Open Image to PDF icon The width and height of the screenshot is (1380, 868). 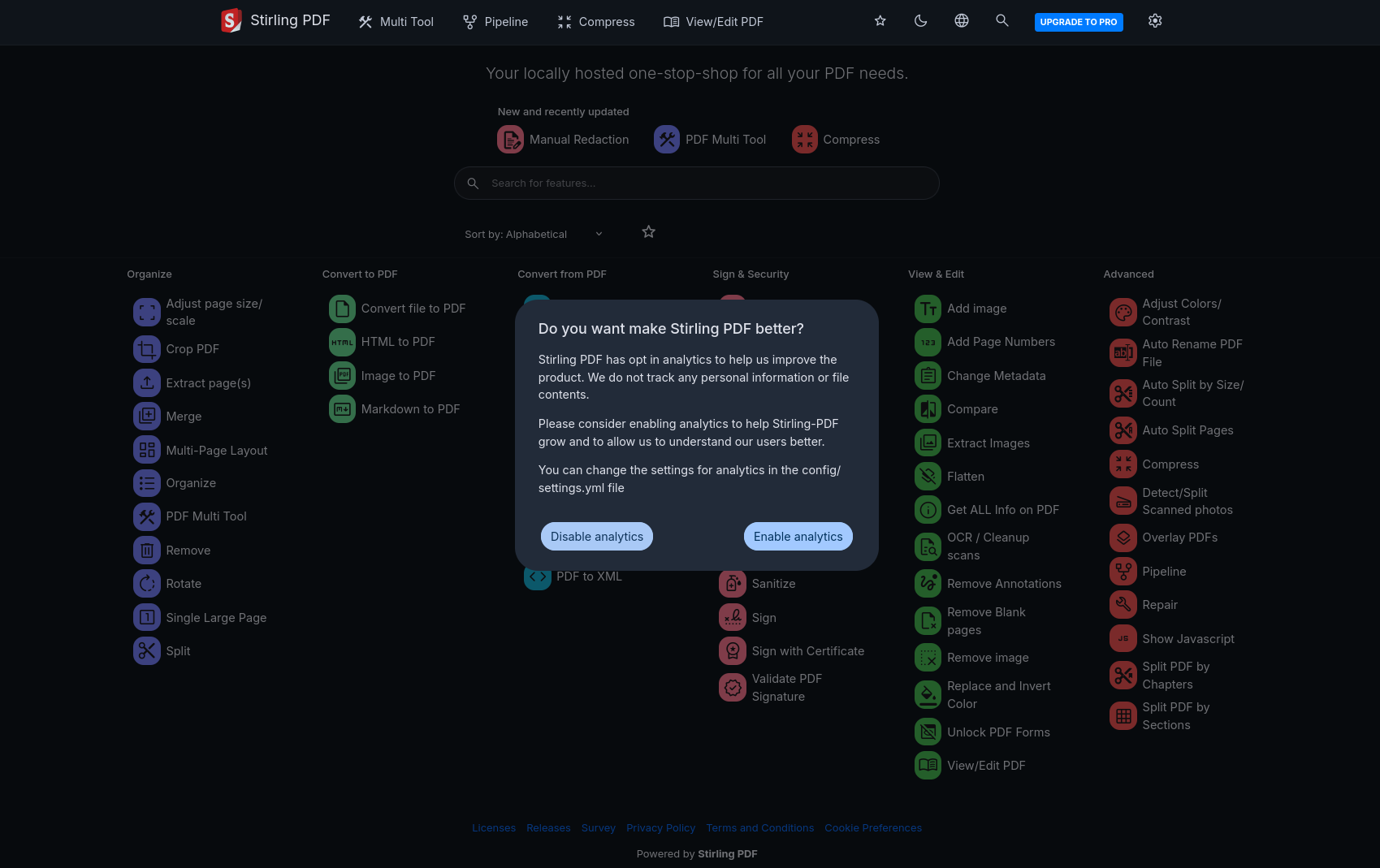[342, 376]
